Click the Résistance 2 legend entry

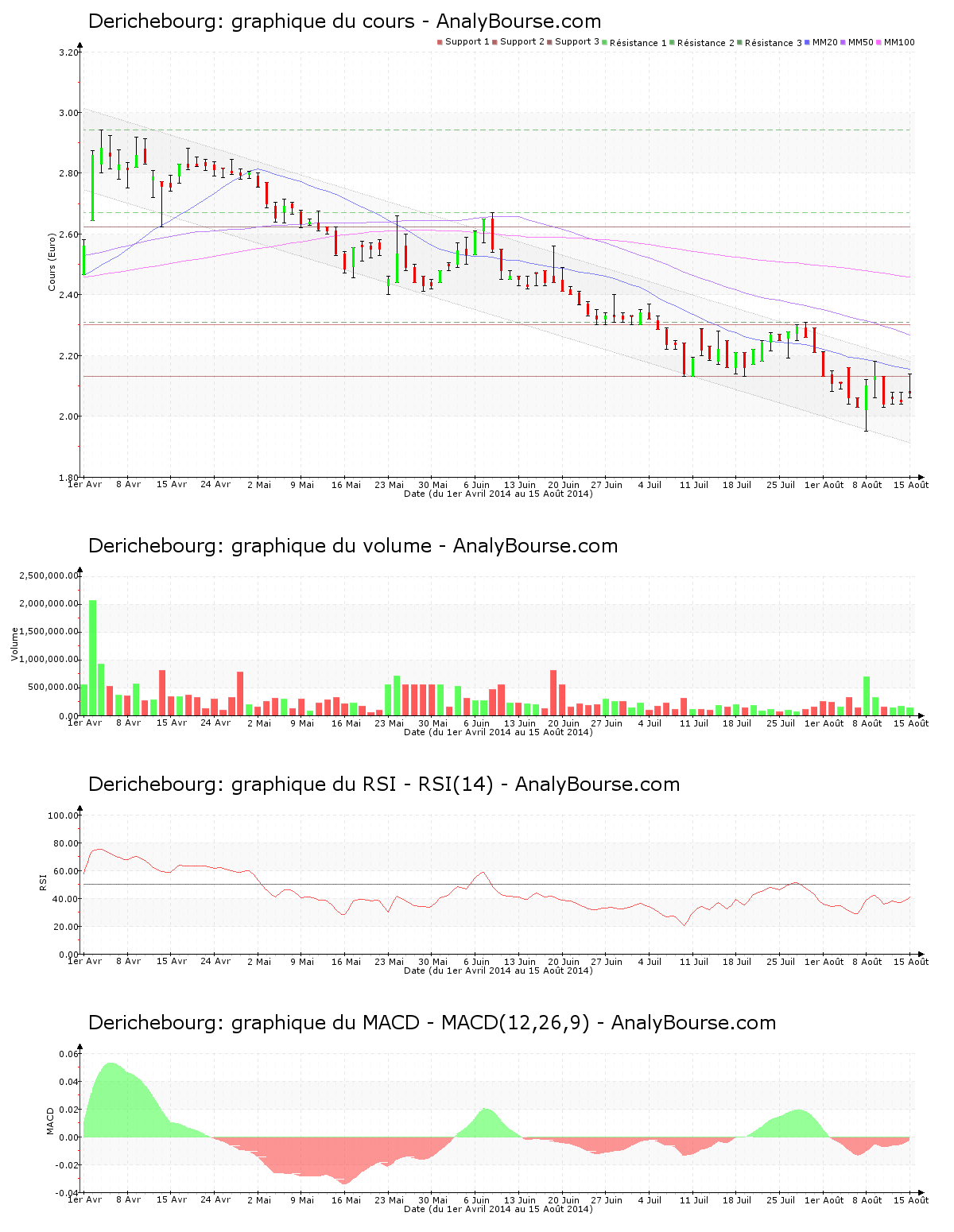pos(705,43)
